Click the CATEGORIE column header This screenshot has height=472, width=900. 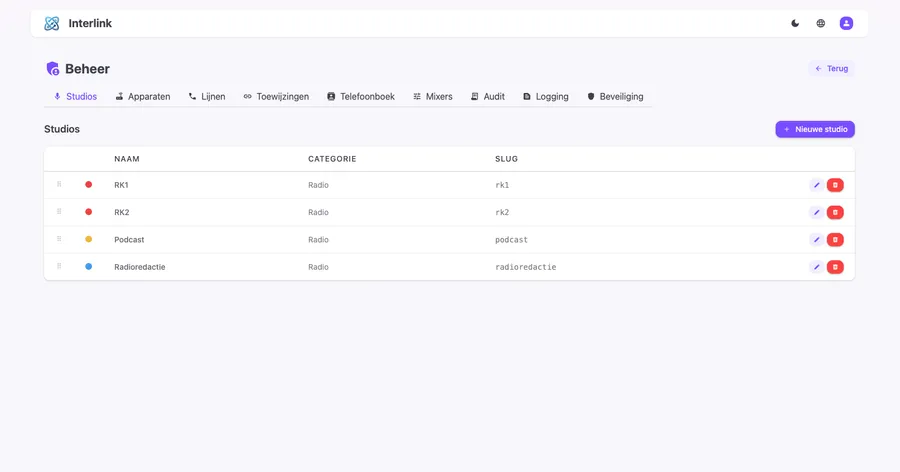coord(332,159)
